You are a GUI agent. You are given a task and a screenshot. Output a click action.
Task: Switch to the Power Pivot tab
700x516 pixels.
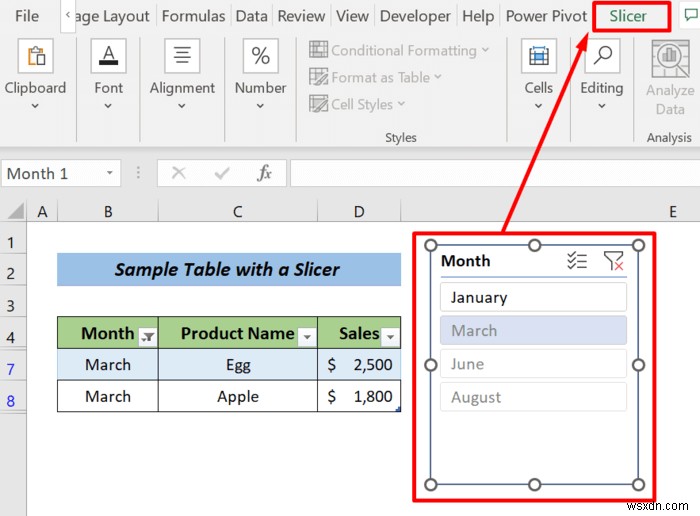pos(546,16)
